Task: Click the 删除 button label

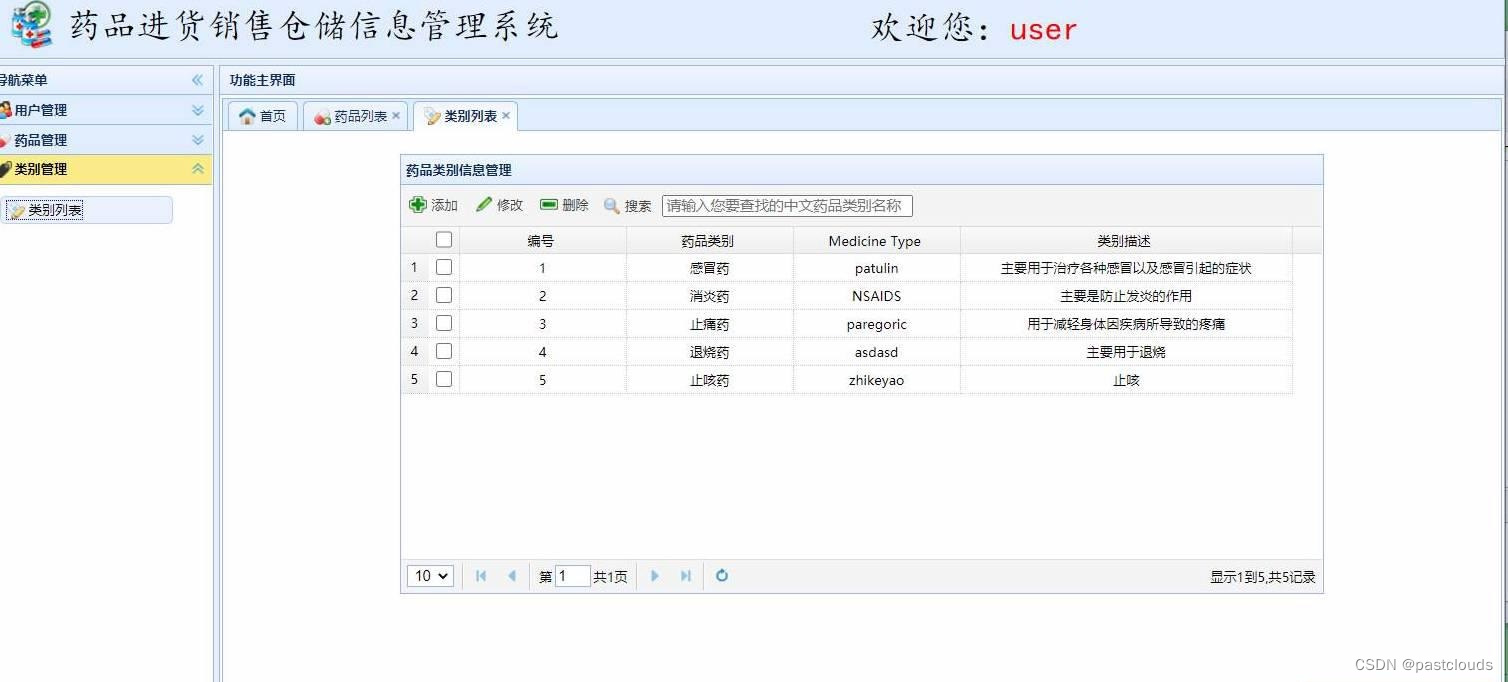Action: pos(575,205)
